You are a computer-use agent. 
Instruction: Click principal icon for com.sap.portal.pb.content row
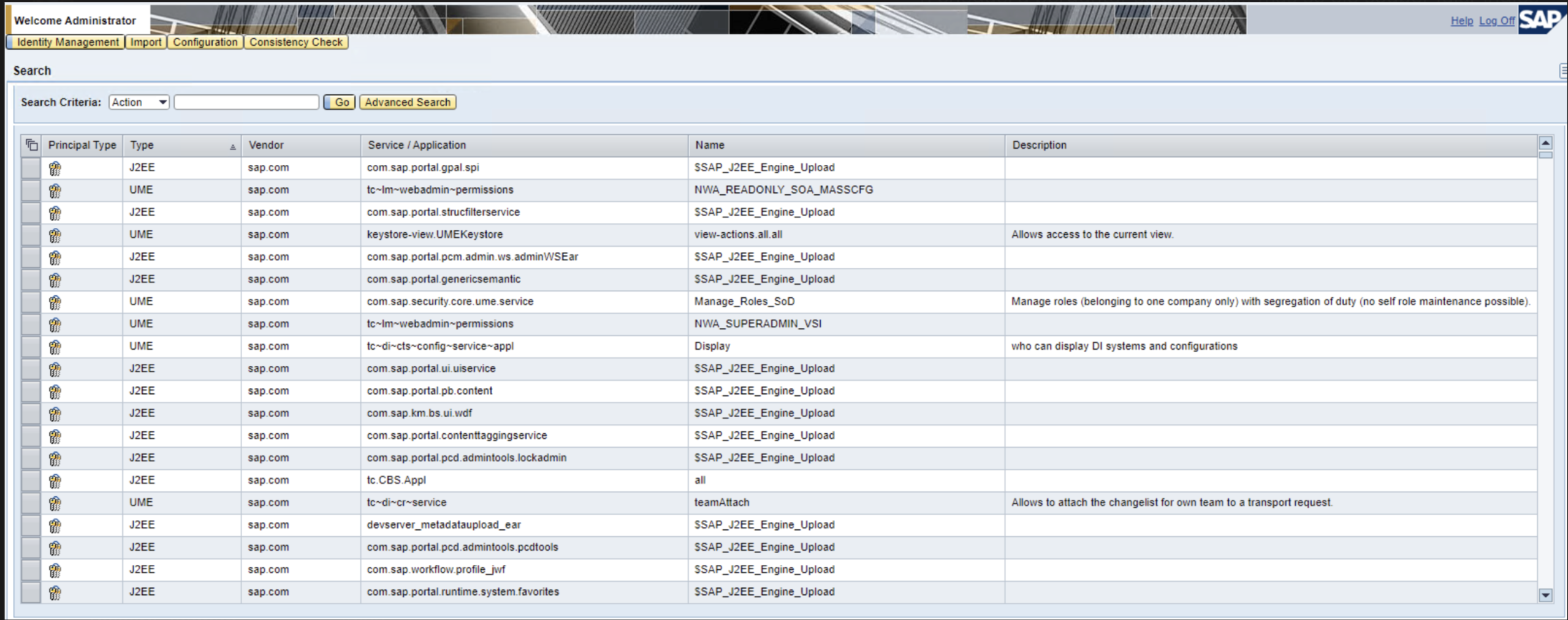(55, 392)
